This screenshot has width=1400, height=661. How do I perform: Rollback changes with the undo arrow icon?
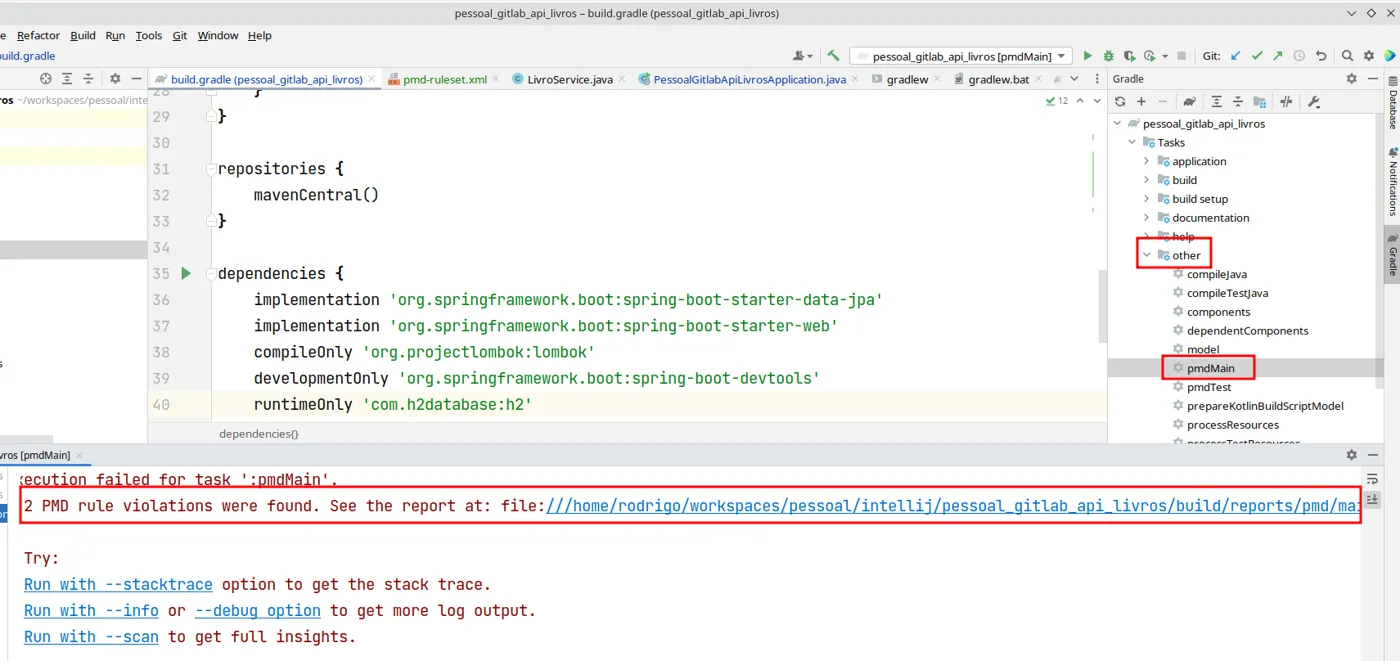[1320, 56]
